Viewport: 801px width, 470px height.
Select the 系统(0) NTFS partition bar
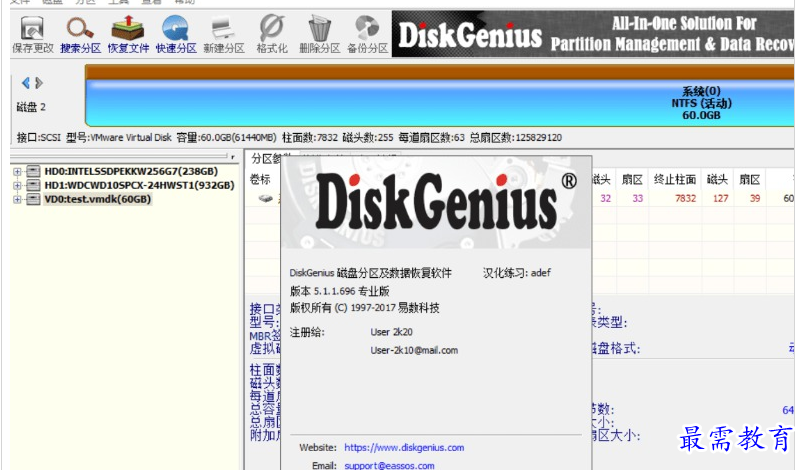point(439,96)
